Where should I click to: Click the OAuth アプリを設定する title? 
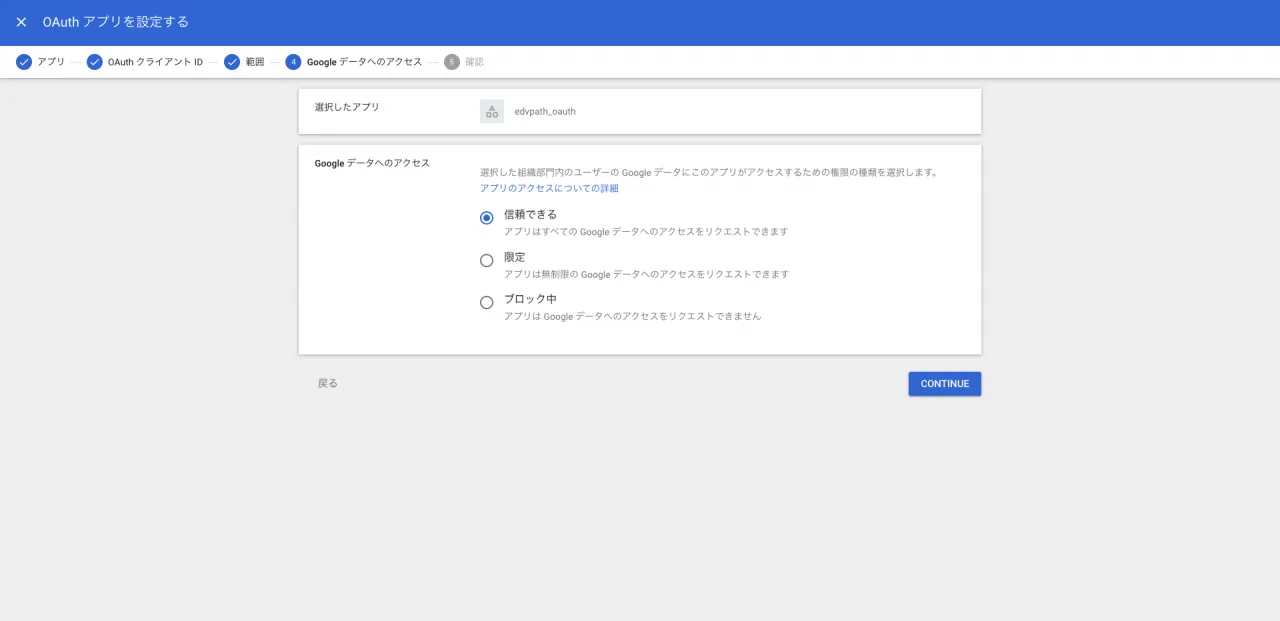(116, 22)
